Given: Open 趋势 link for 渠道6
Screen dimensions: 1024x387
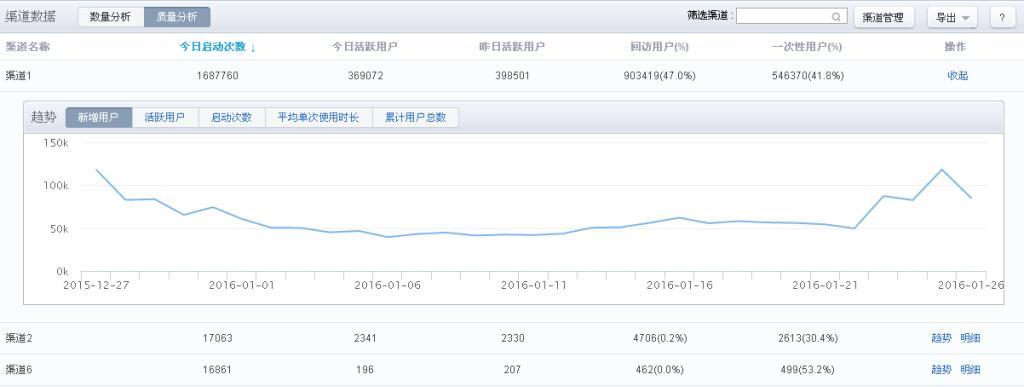Looking at the screenshot, I should [941, 369].
